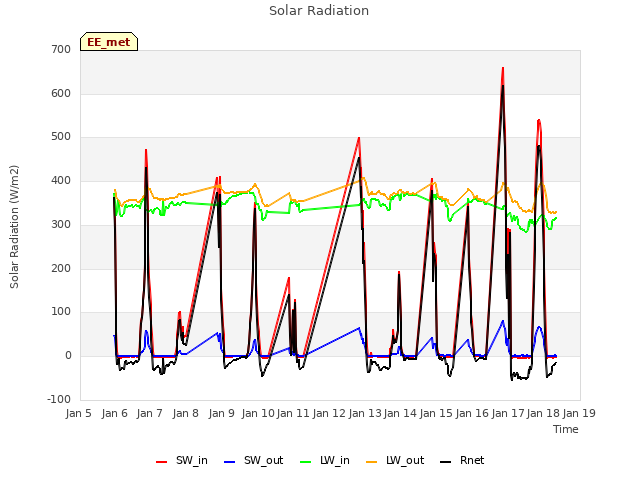The height and width of the screenshot is (480, 640).
Task: Click the Time axis label
Action: pos(566,429)
